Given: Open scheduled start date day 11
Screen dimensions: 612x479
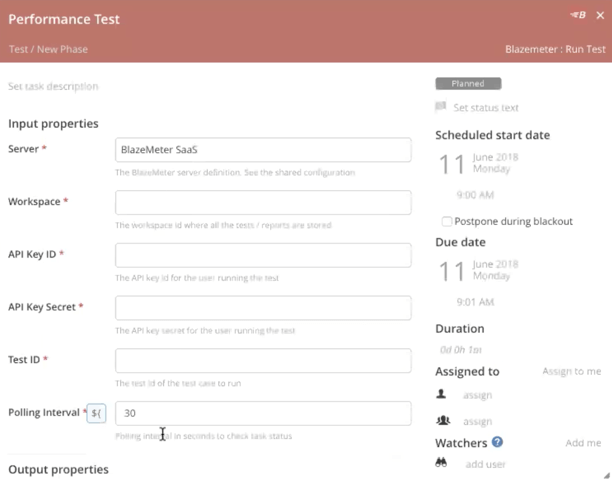Looking at the screenshot, I should tap(452, 164).
